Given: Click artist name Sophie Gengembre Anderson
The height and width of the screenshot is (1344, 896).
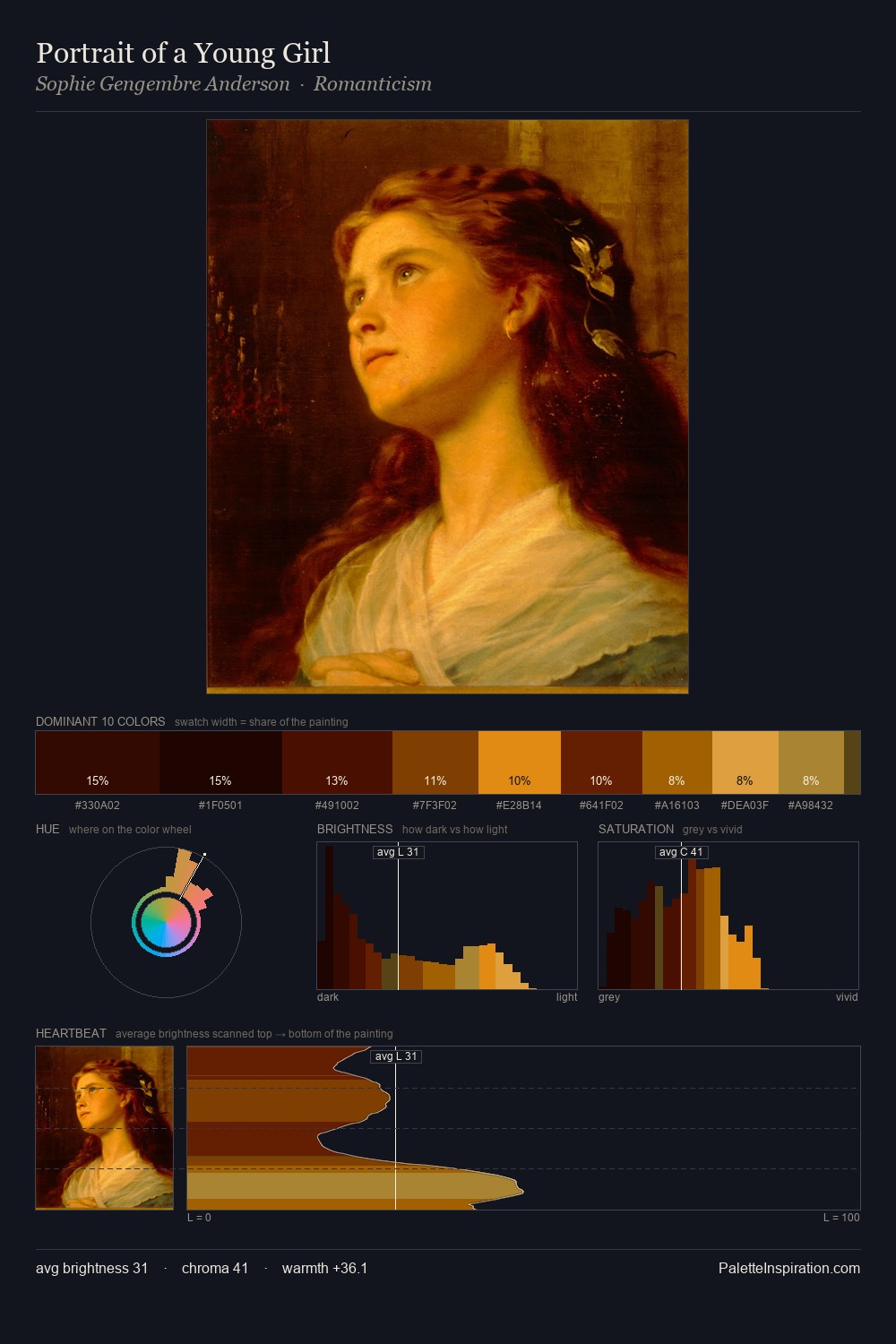Looking at the screenshot, I should click(x=163, y=84).
